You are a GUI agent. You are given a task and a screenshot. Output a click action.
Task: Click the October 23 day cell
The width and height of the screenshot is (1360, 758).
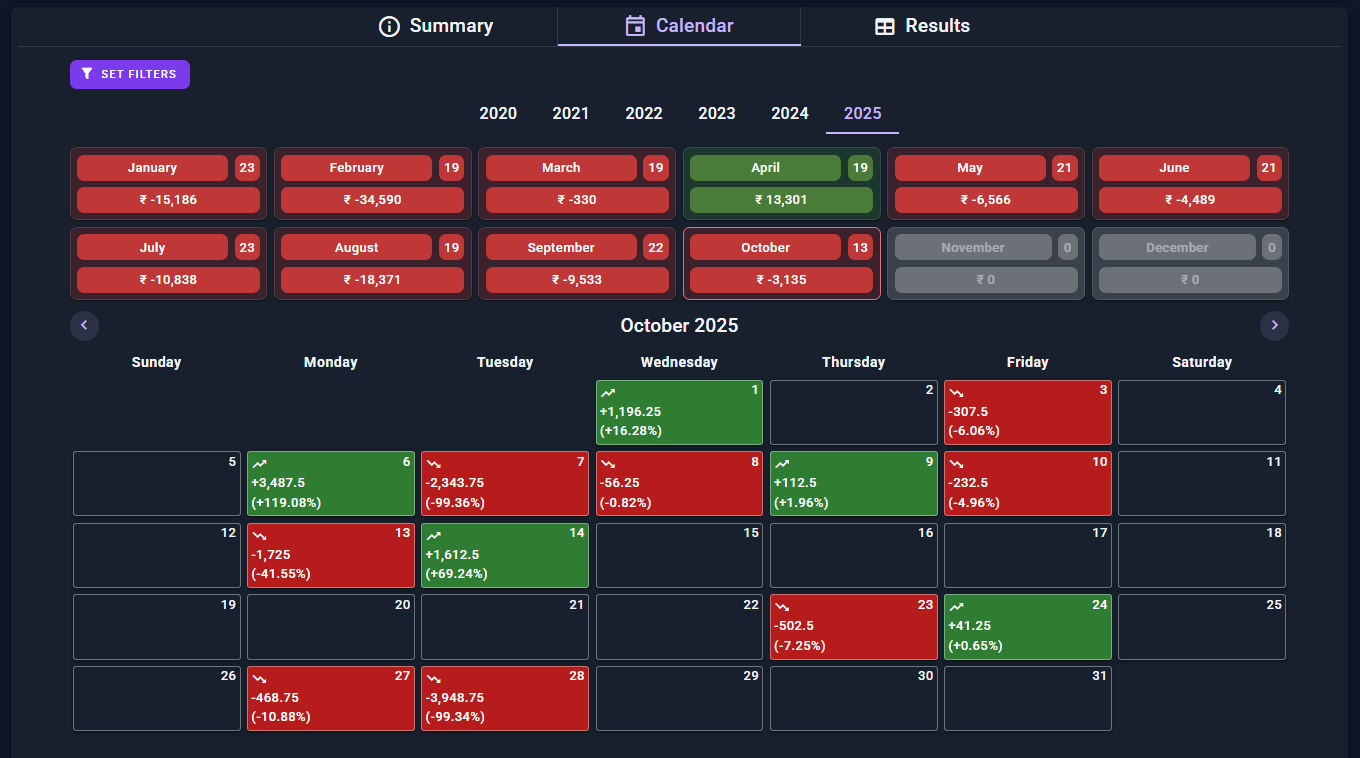[854, 627]
